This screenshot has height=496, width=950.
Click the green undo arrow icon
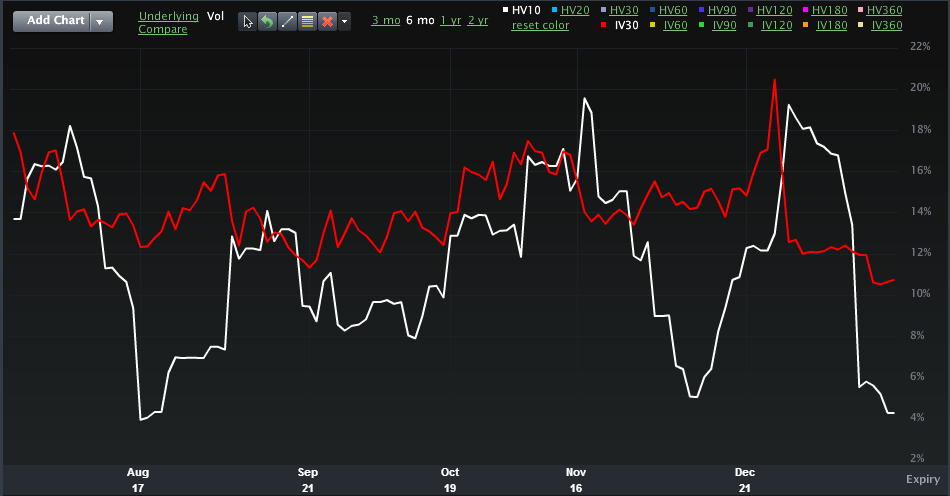[x=267, y=21]
